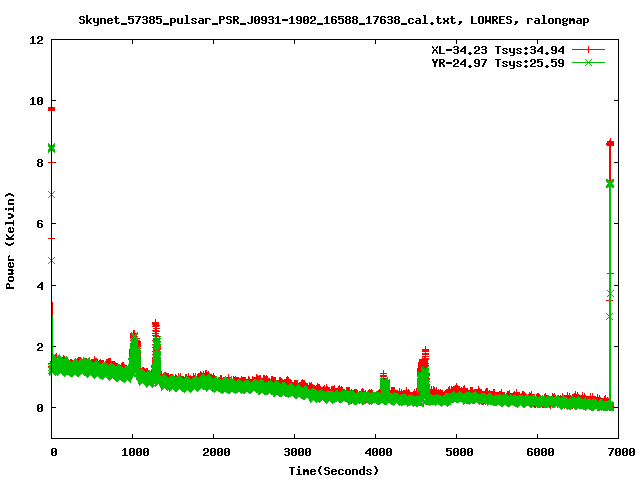Select the YR-24.97 Tsys:25.59 legend label
The width and height of the screenshot is (640, 480).
pyautogui.click(x=498, y=63)
